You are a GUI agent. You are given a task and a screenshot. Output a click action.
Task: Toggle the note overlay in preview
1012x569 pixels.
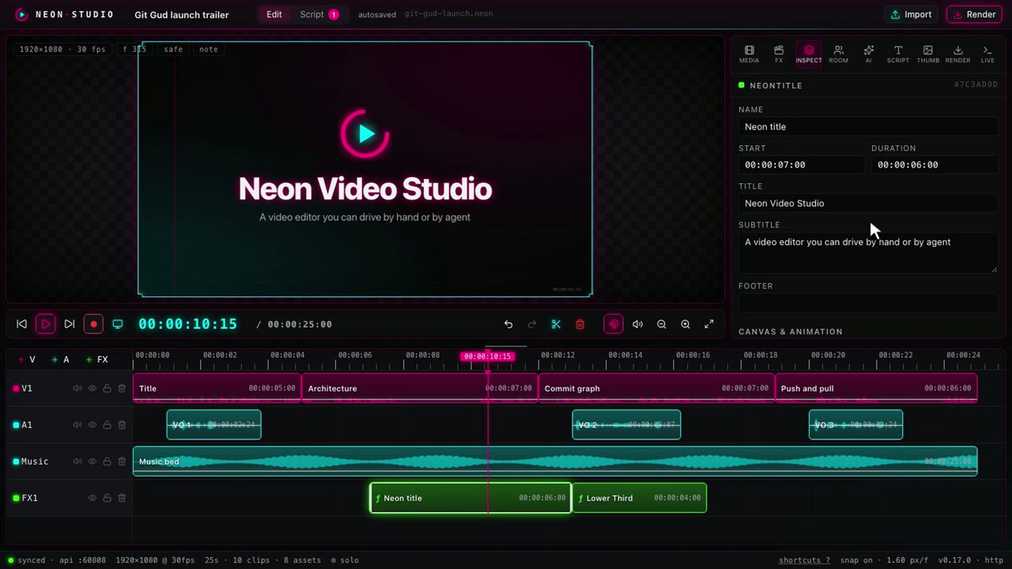click(x=208, y=49)
